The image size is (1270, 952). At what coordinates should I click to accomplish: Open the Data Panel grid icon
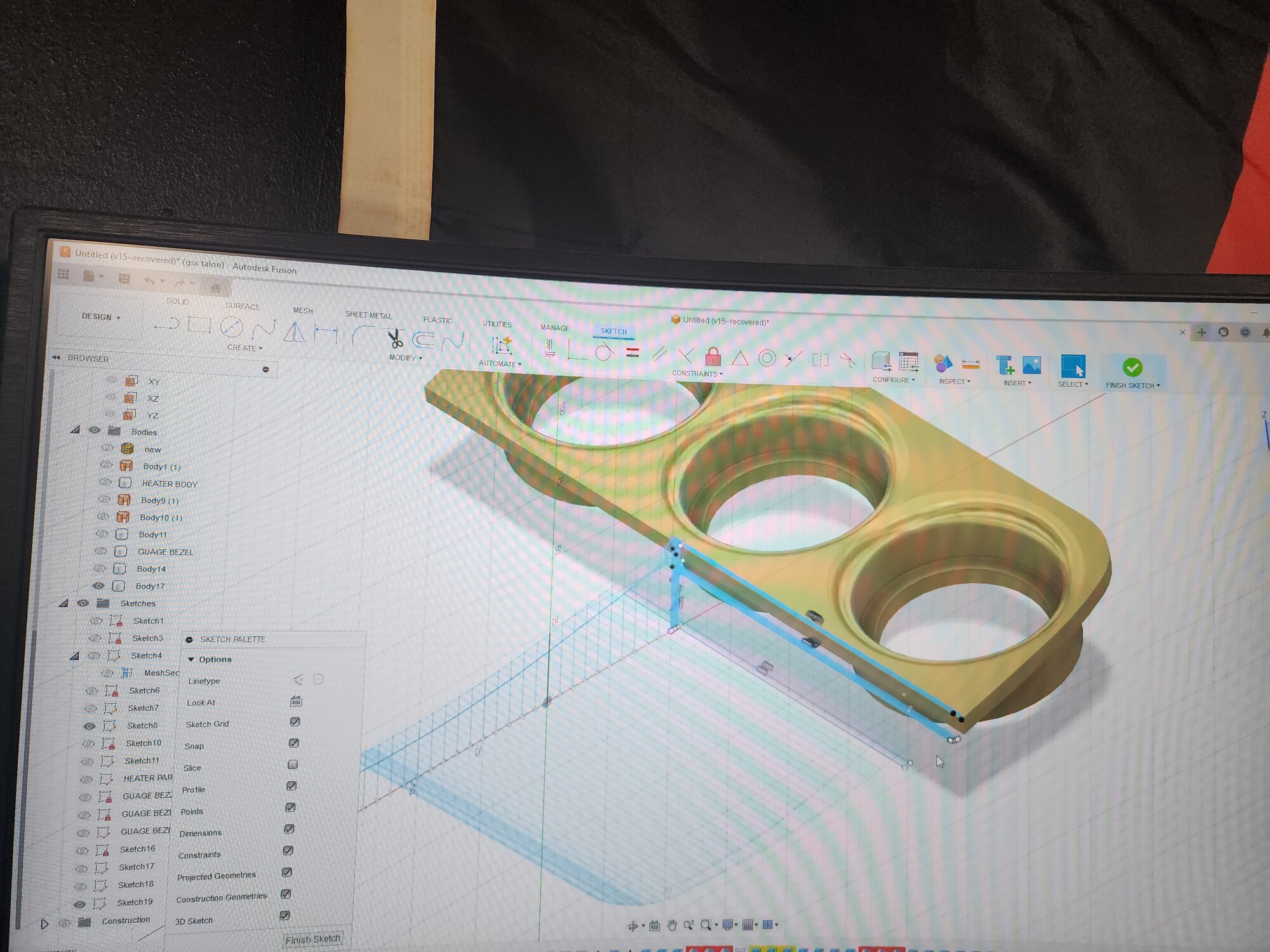pyautogui.click(x=63, y=274)
